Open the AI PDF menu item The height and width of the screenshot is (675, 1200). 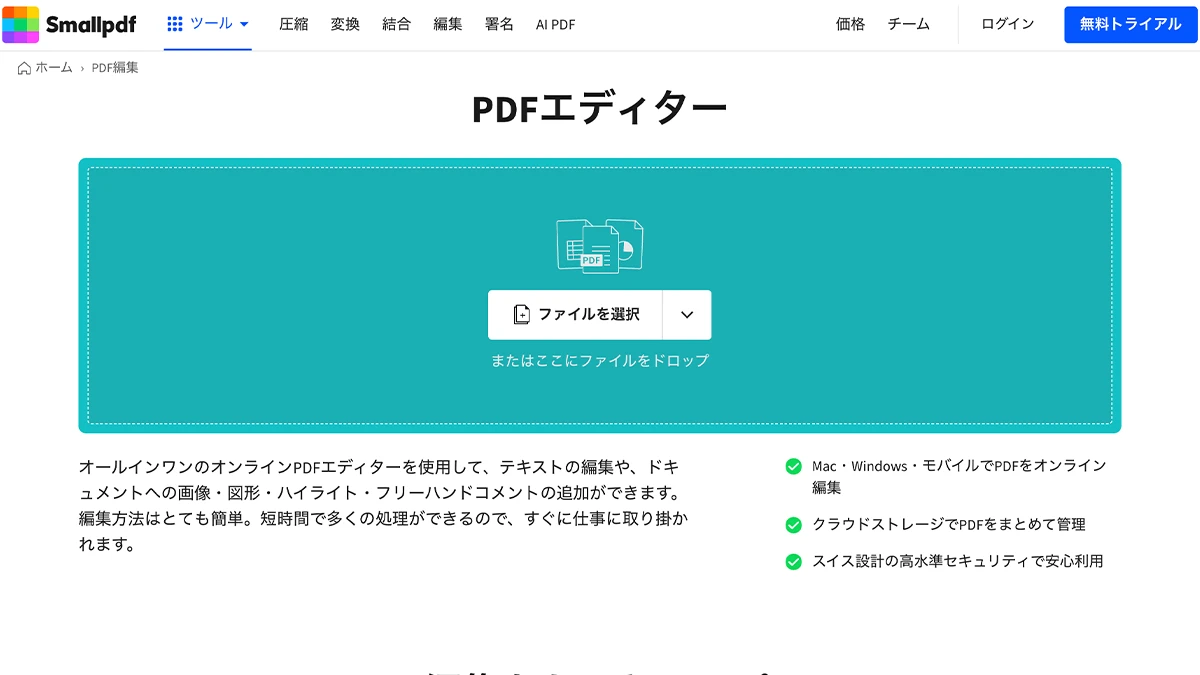556,24
